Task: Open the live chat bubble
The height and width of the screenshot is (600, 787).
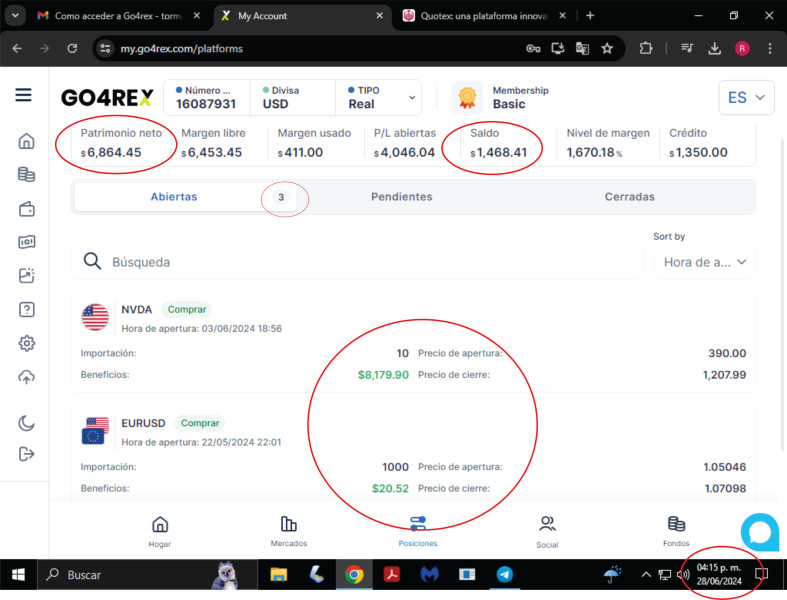Action: (760, 532)
